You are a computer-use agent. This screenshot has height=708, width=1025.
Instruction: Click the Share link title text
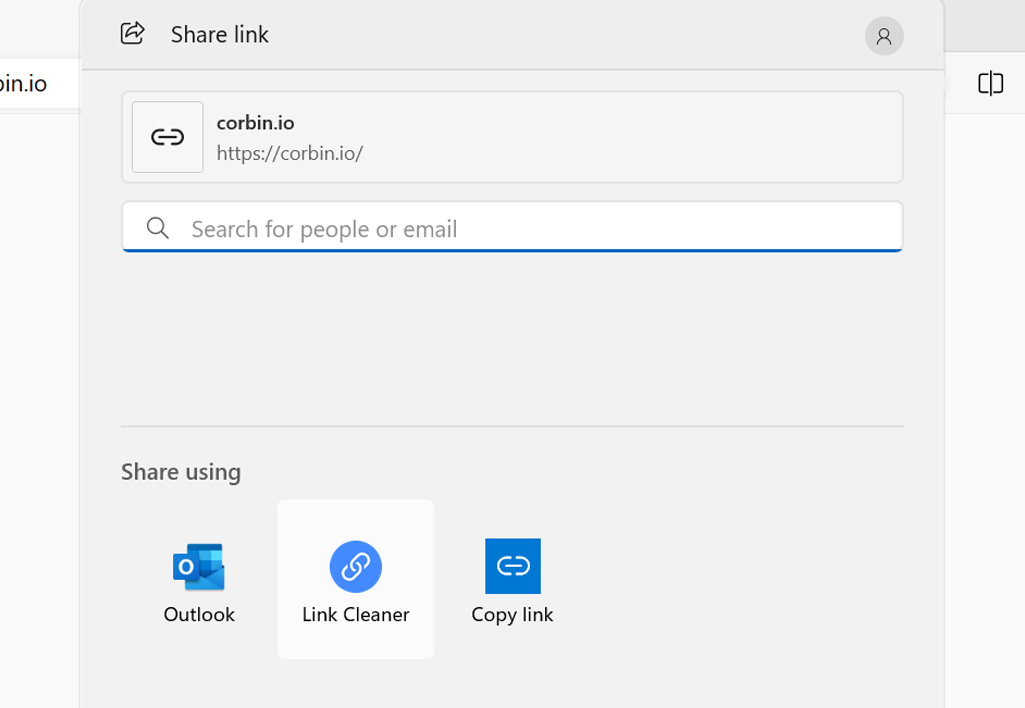(x=220, y=35)
